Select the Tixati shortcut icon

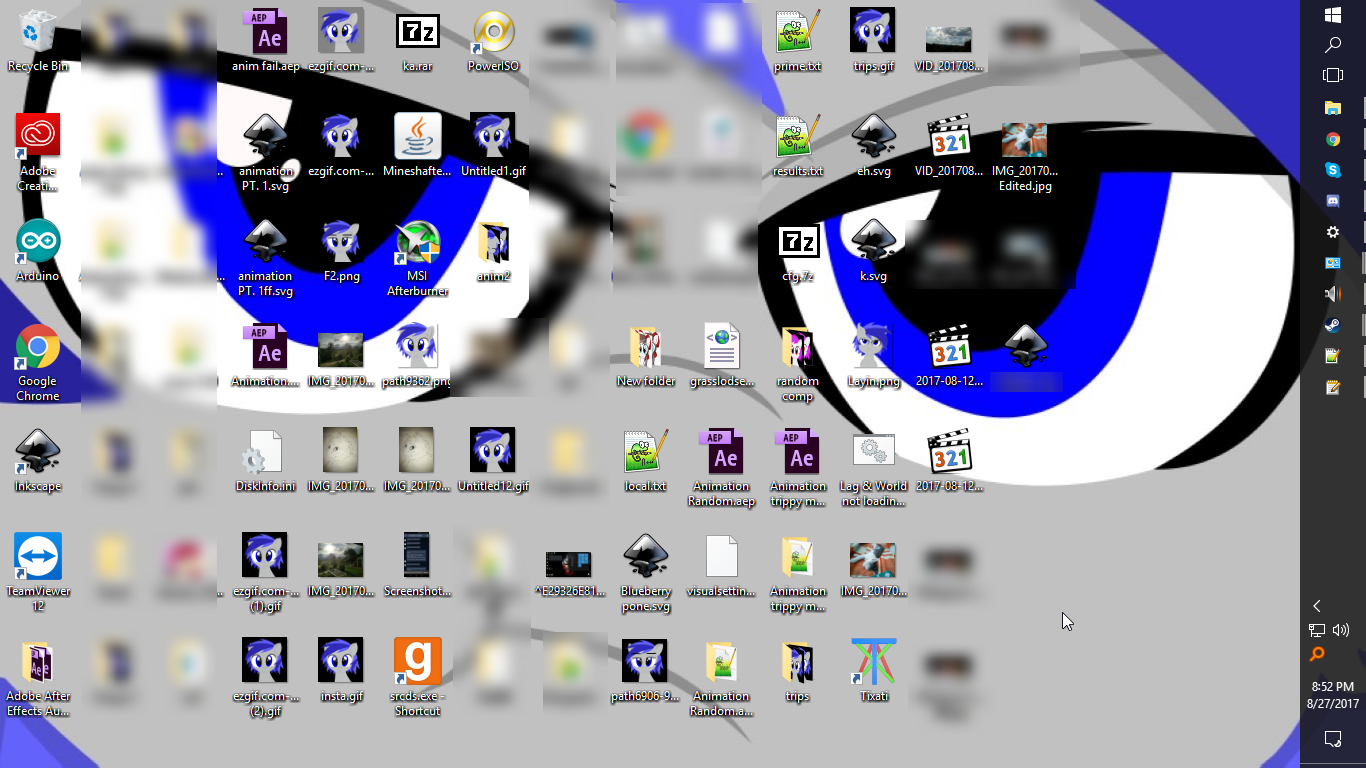tap(873, 662)
